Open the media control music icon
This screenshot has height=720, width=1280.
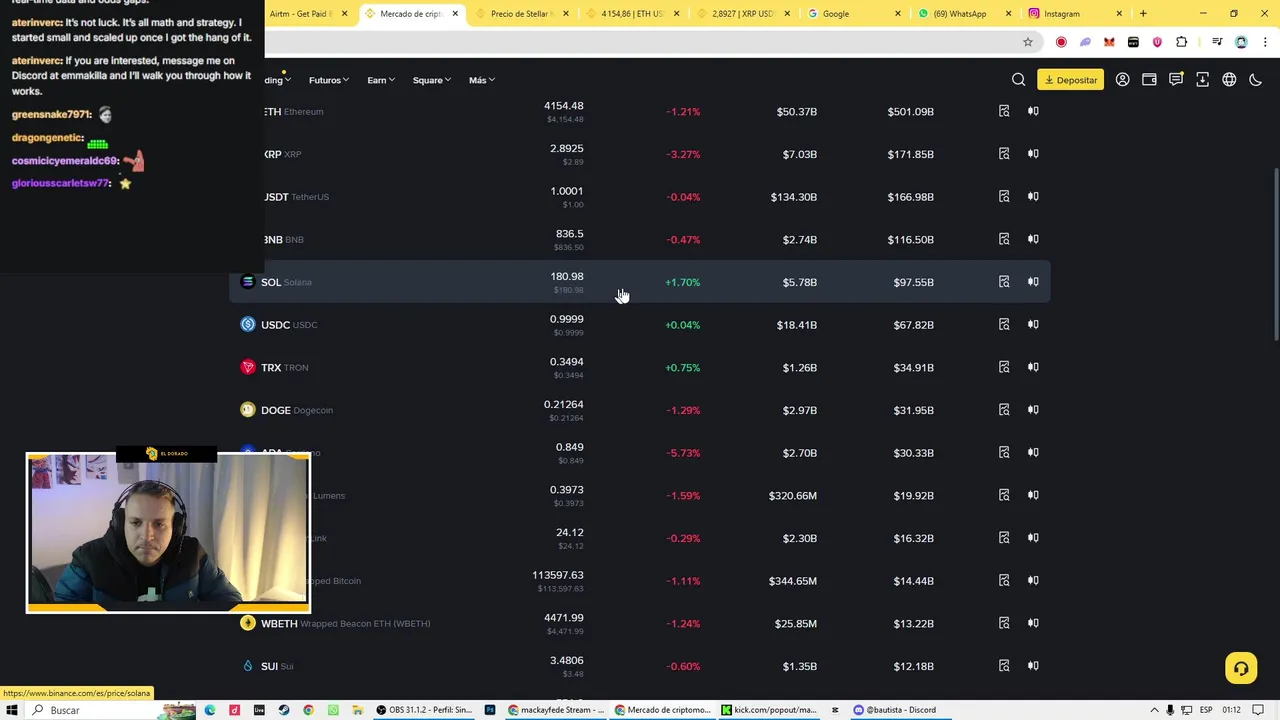click(1217, 42)
